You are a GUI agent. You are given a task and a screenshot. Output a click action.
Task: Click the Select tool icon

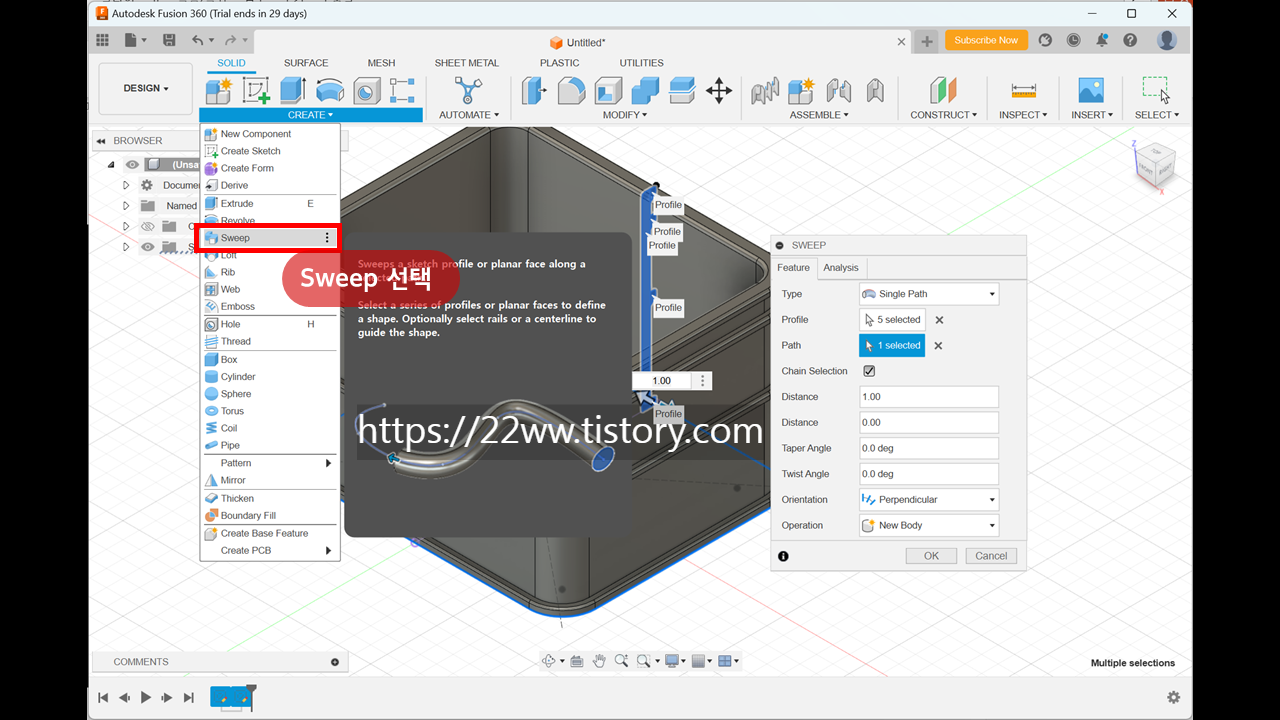pyautogui.click(x=1156, y=90)
